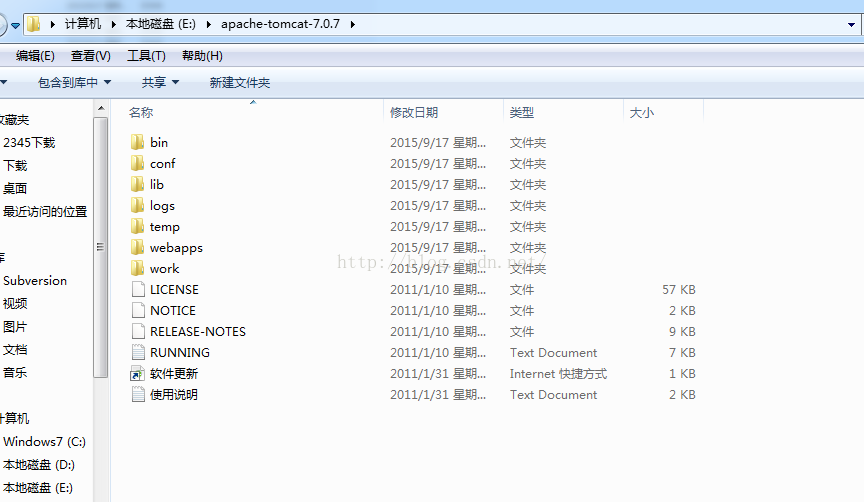
Task: Select the conf folder icon
Action: [x=138, y=163]
